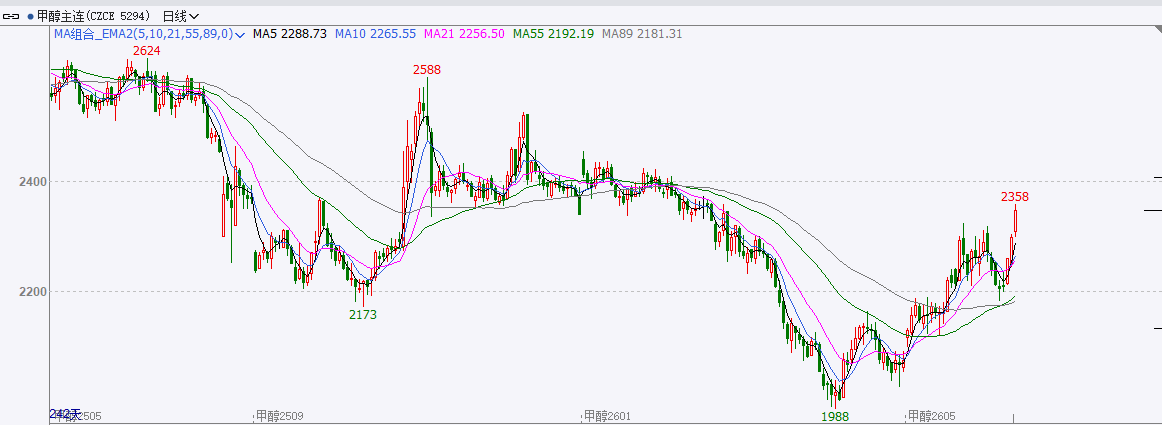The width and height of the screenshot is (1162, 425).
Task: Select the MA10 2265.55 legend value
Action: pos(375,34)
